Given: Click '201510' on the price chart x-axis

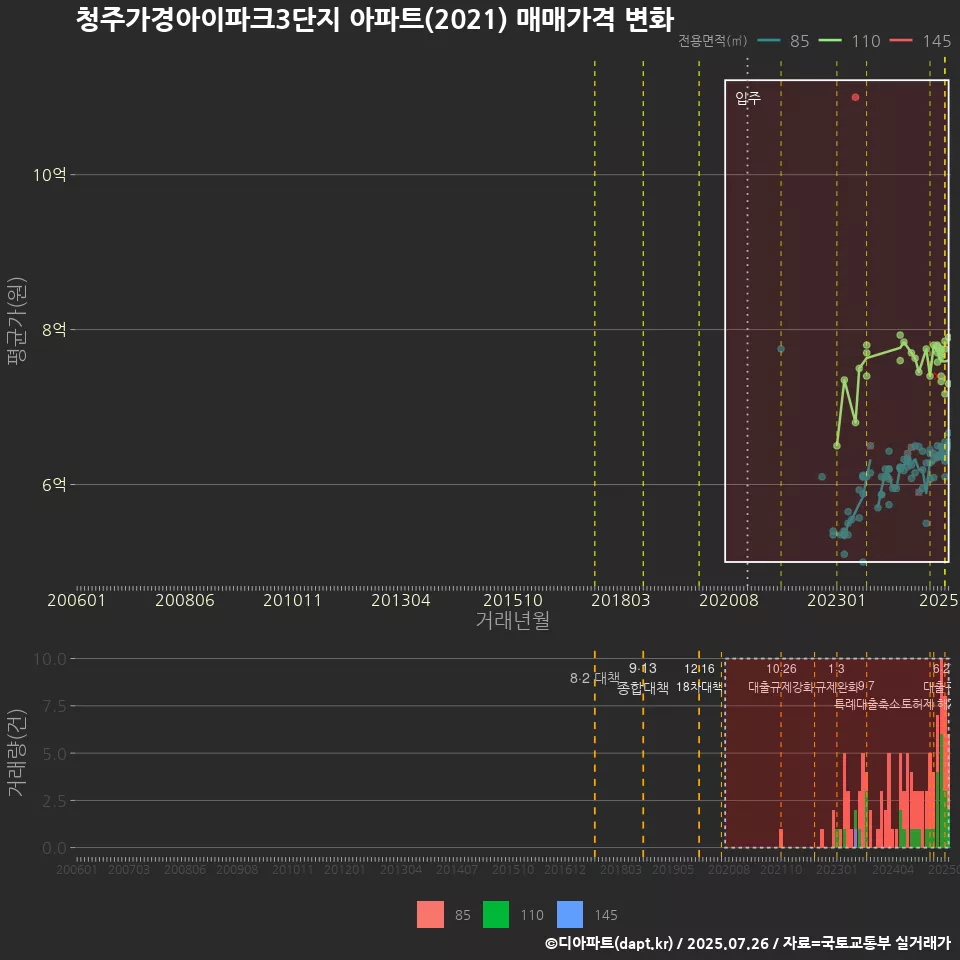Looking at the screenshot, I should point(513,600).
